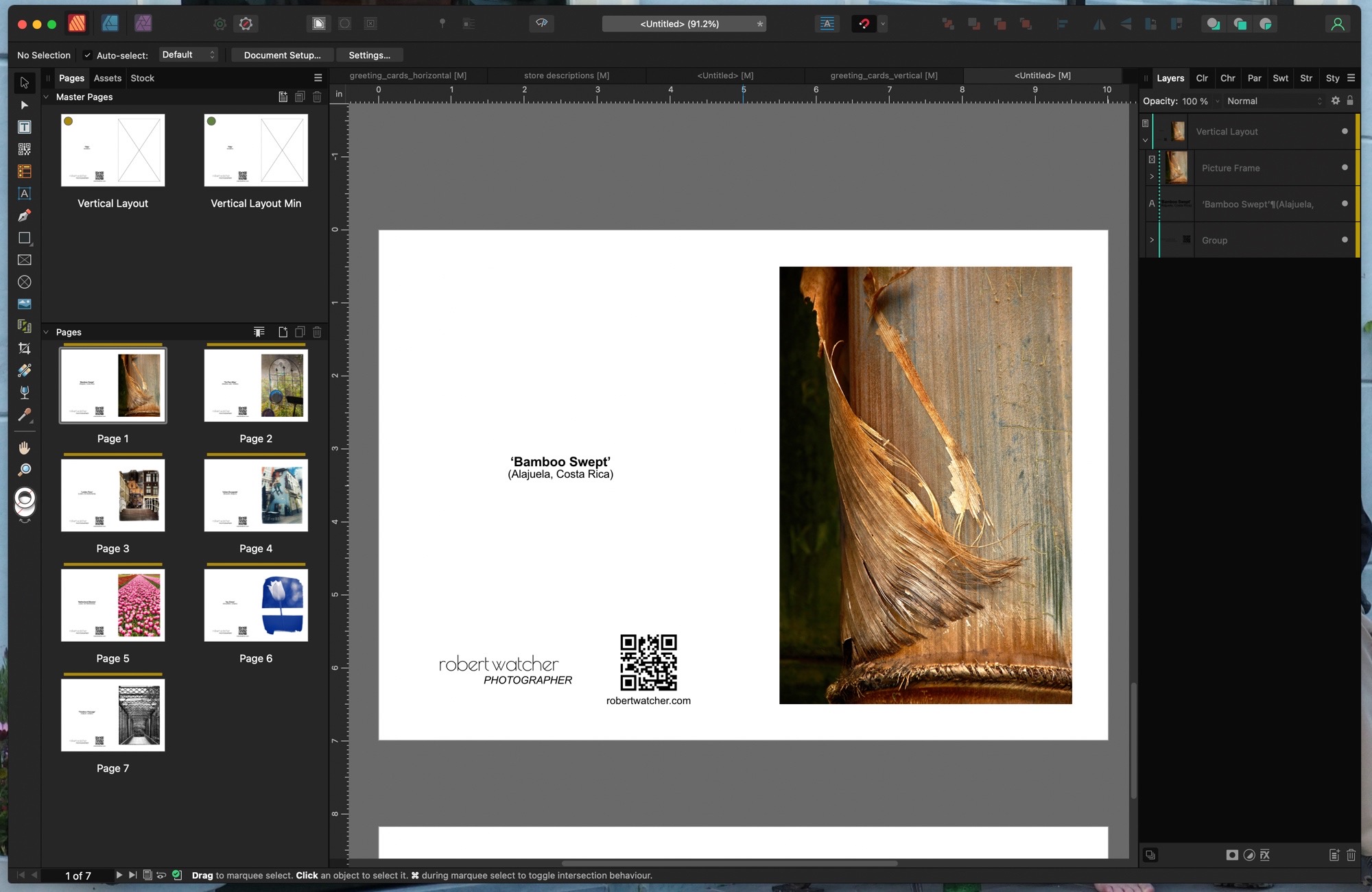Select the Rectangle shape tool

point(25,238)
